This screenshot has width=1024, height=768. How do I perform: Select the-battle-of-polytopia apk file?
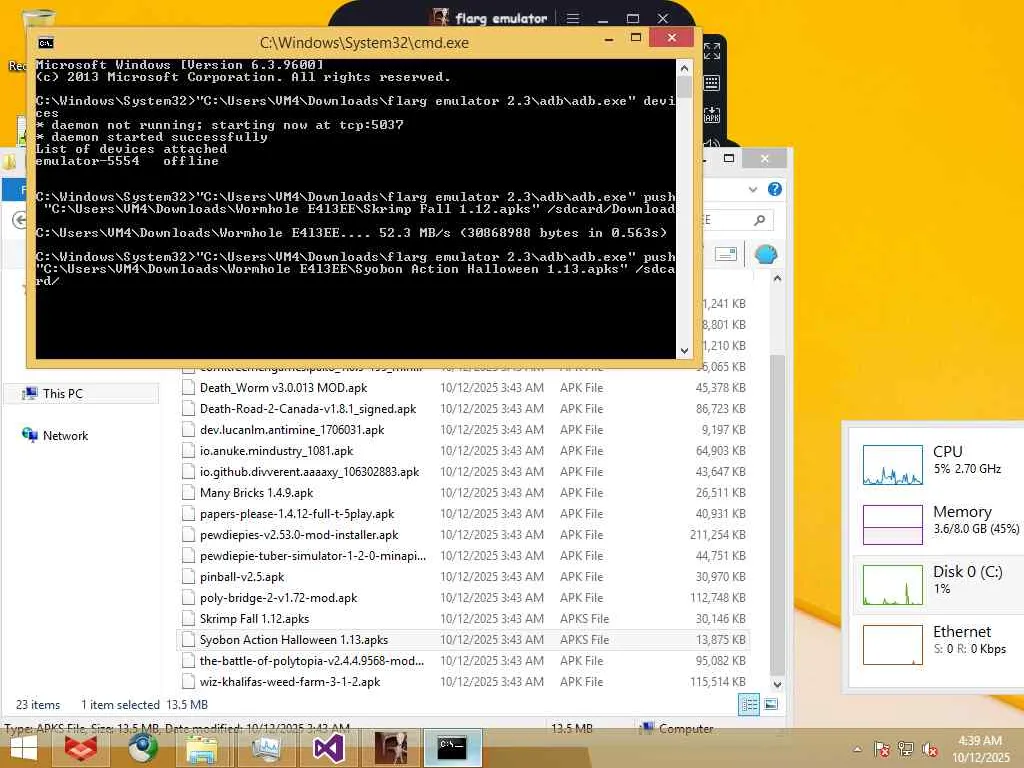(312, 661)
